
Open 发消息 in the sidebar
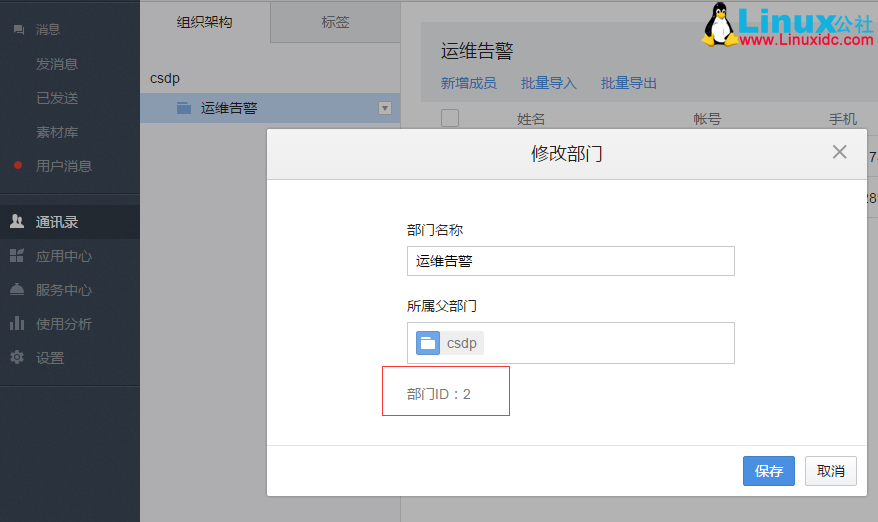(57, 64)
